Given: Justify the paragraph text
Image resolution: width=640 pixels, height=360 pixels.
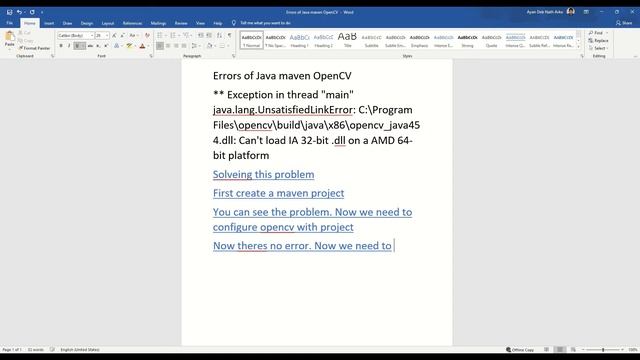Looking at the screenshot, I should point(184,46).
